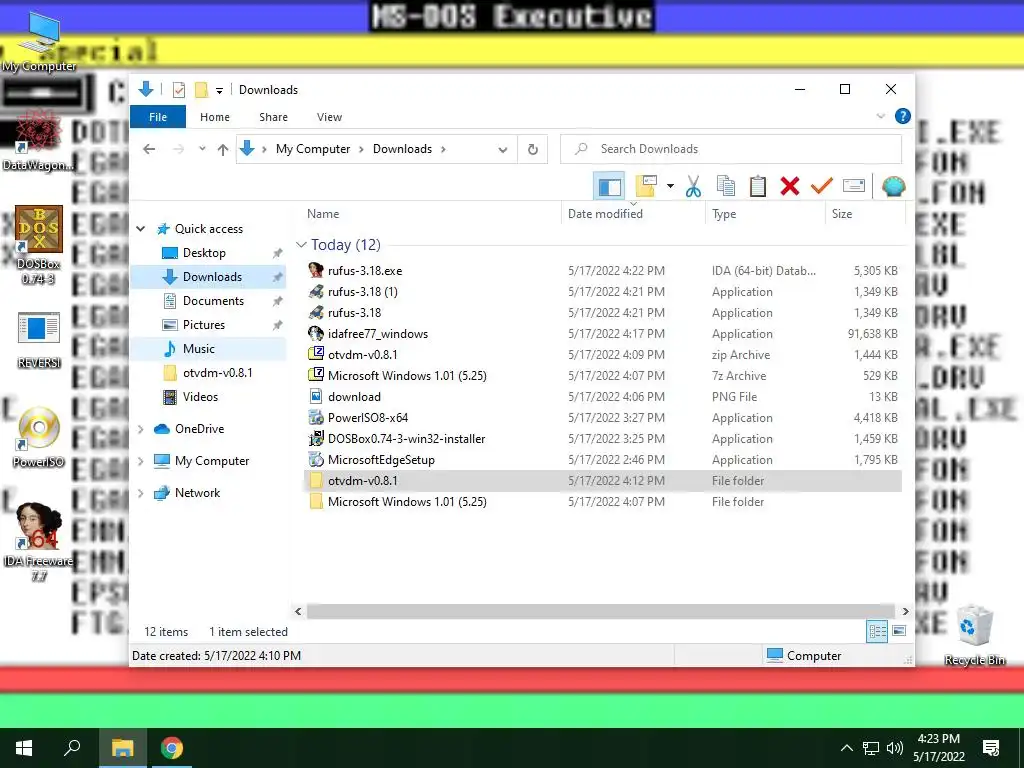The image size is (1024, 768).
Task: Click the orange checkmark Properties icon
Action: tap(822, 187)
